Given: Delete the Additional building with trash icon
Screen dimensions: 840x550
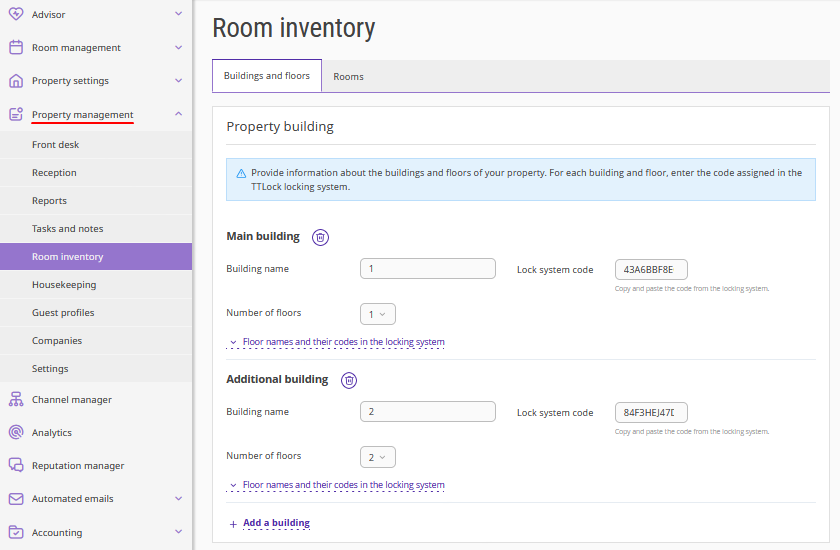Looking at the screenshot, I should (x=349, y=380).
